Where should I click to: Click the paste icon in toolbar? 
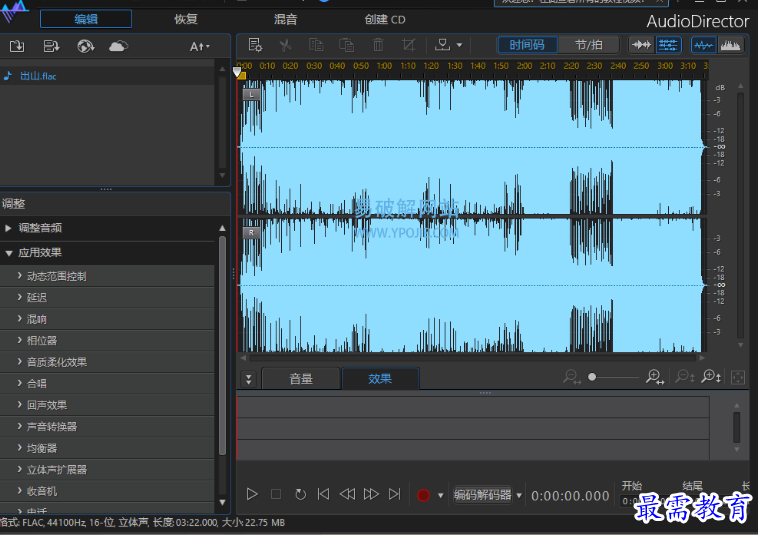(x=347, y=45)
